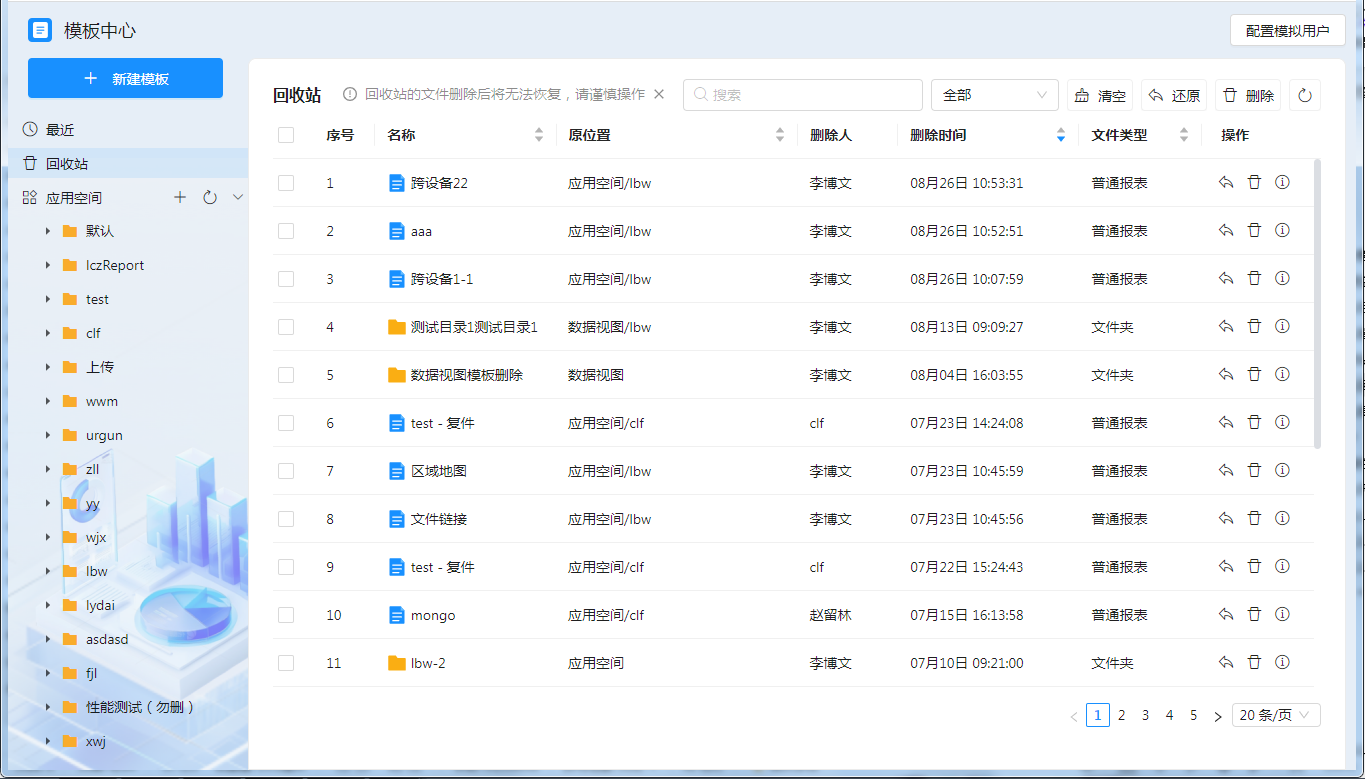
Task: Open the 20 条/页 page size dropdown
Action: tap(1276, 715)
